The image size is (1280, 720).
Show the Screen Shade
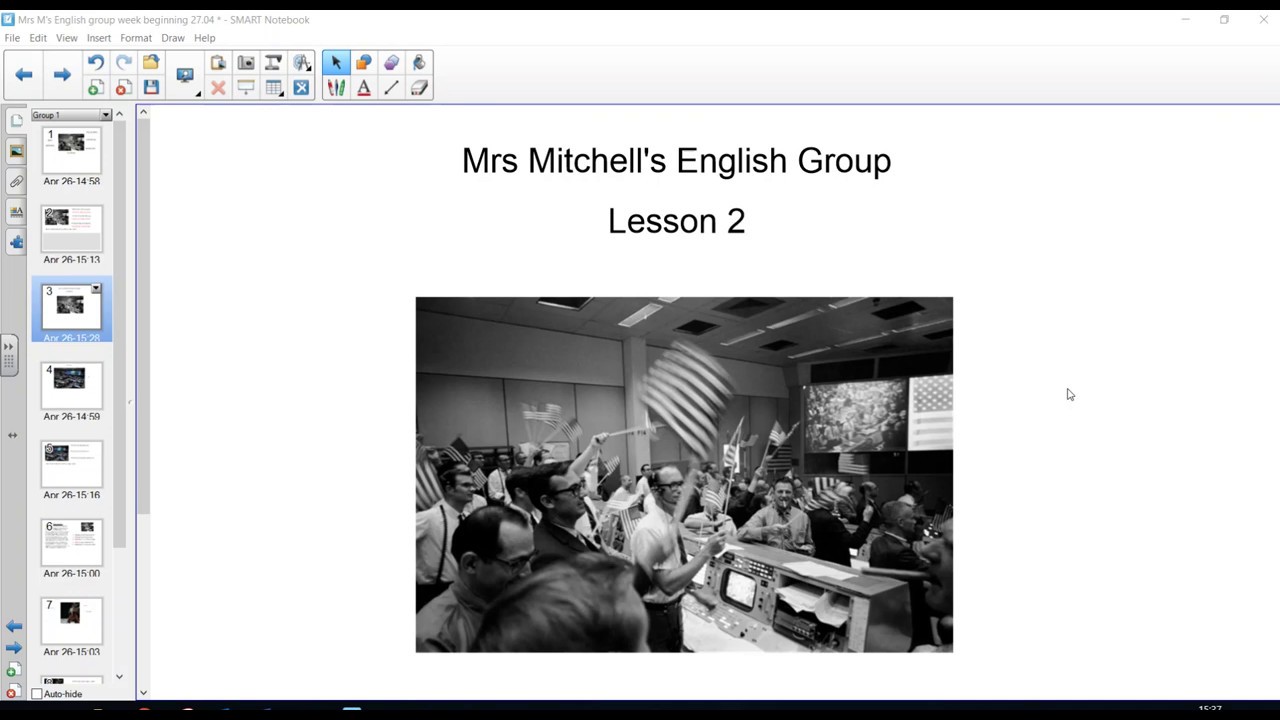[x=246, y=88]
